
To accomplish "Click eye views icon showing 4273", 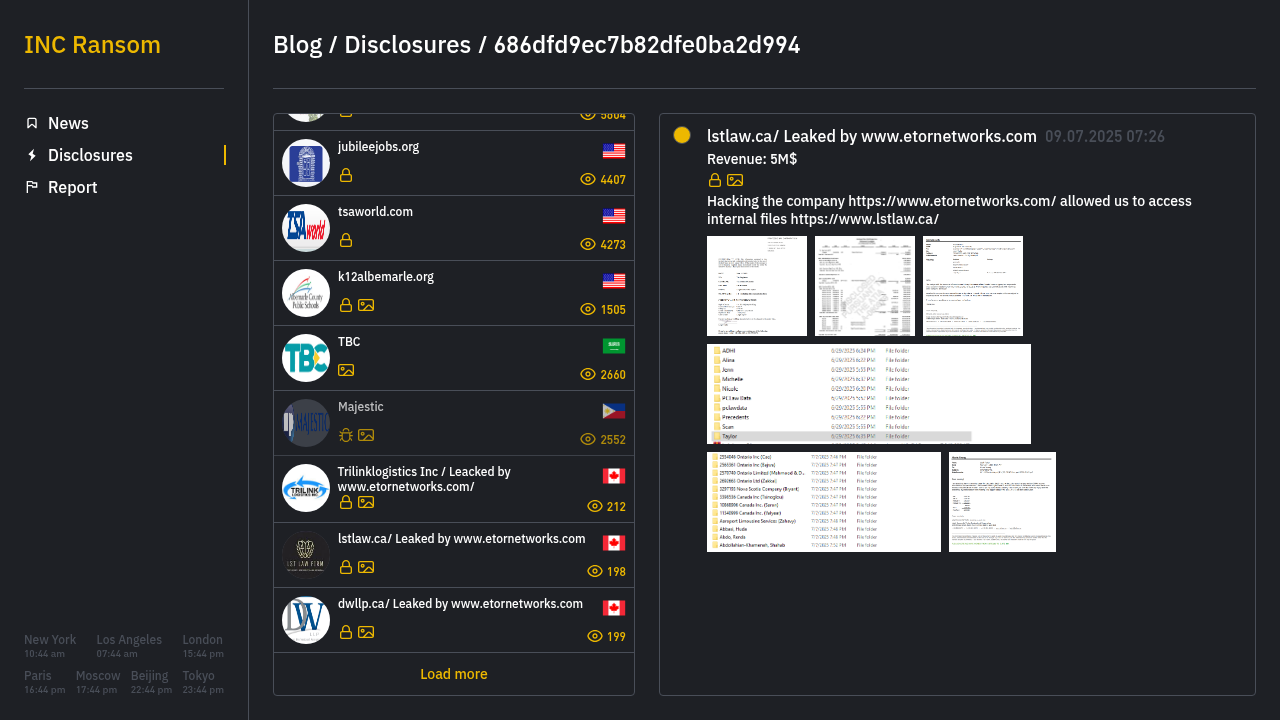I will click(x=588, y=245).
